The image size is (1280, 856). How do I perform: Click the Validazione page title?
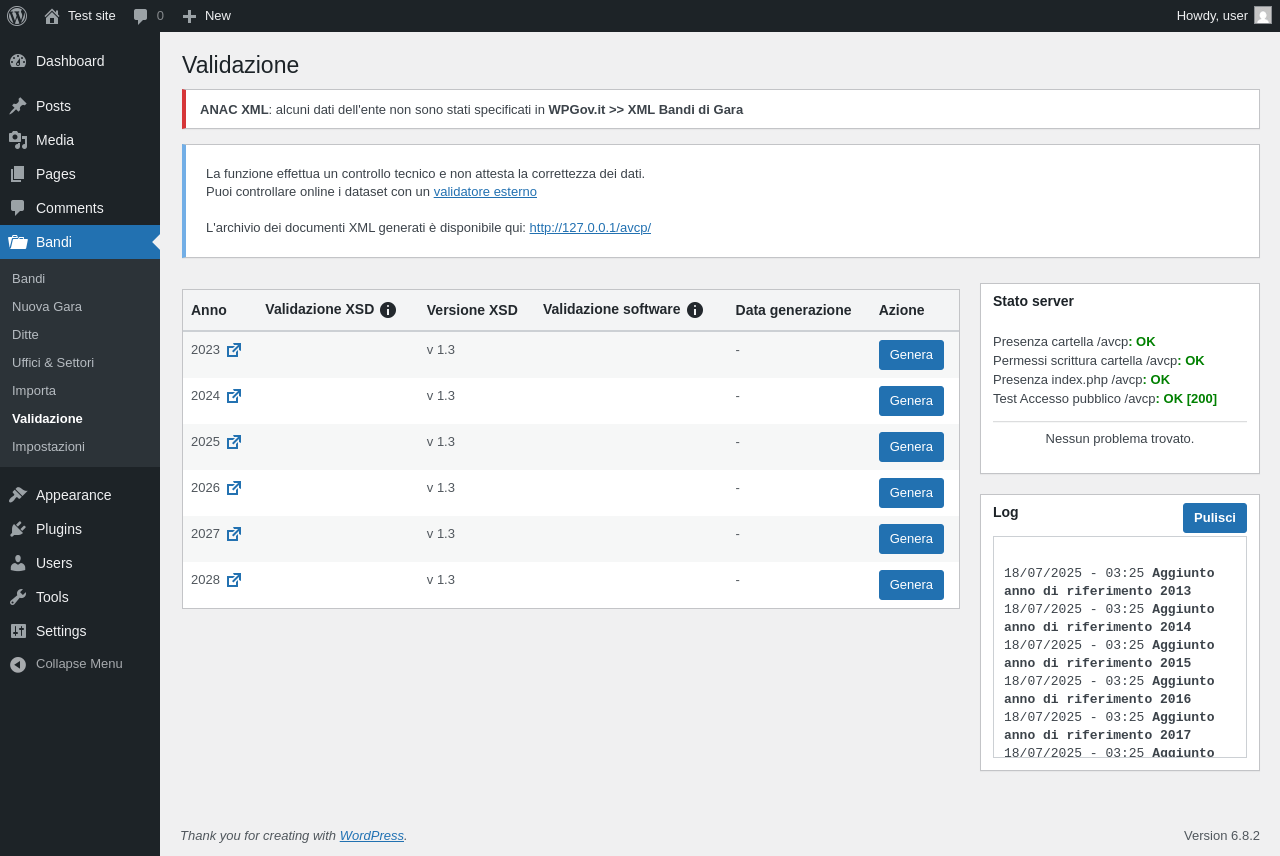240,65
